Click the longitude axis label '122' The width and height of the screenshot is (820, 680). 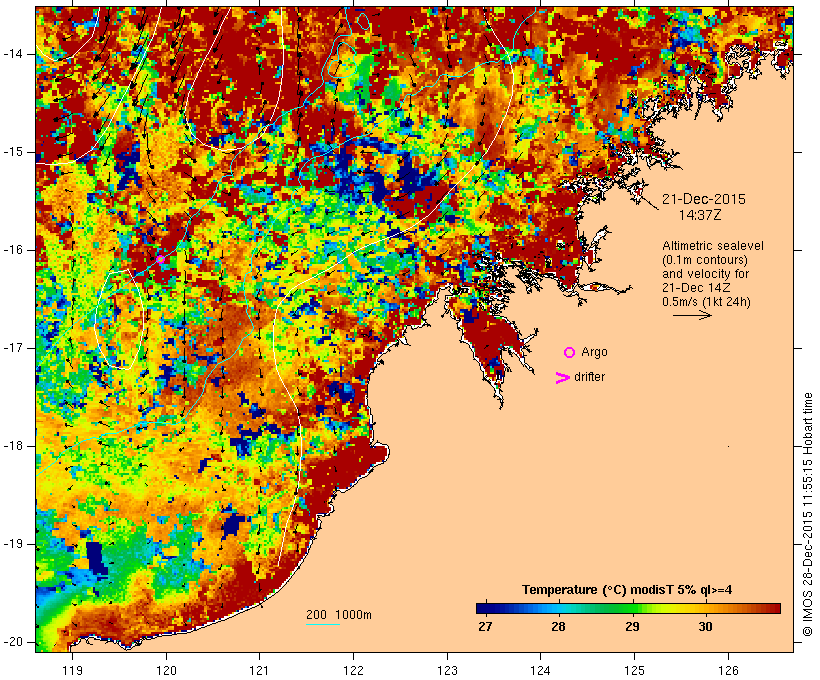(353, 670)
